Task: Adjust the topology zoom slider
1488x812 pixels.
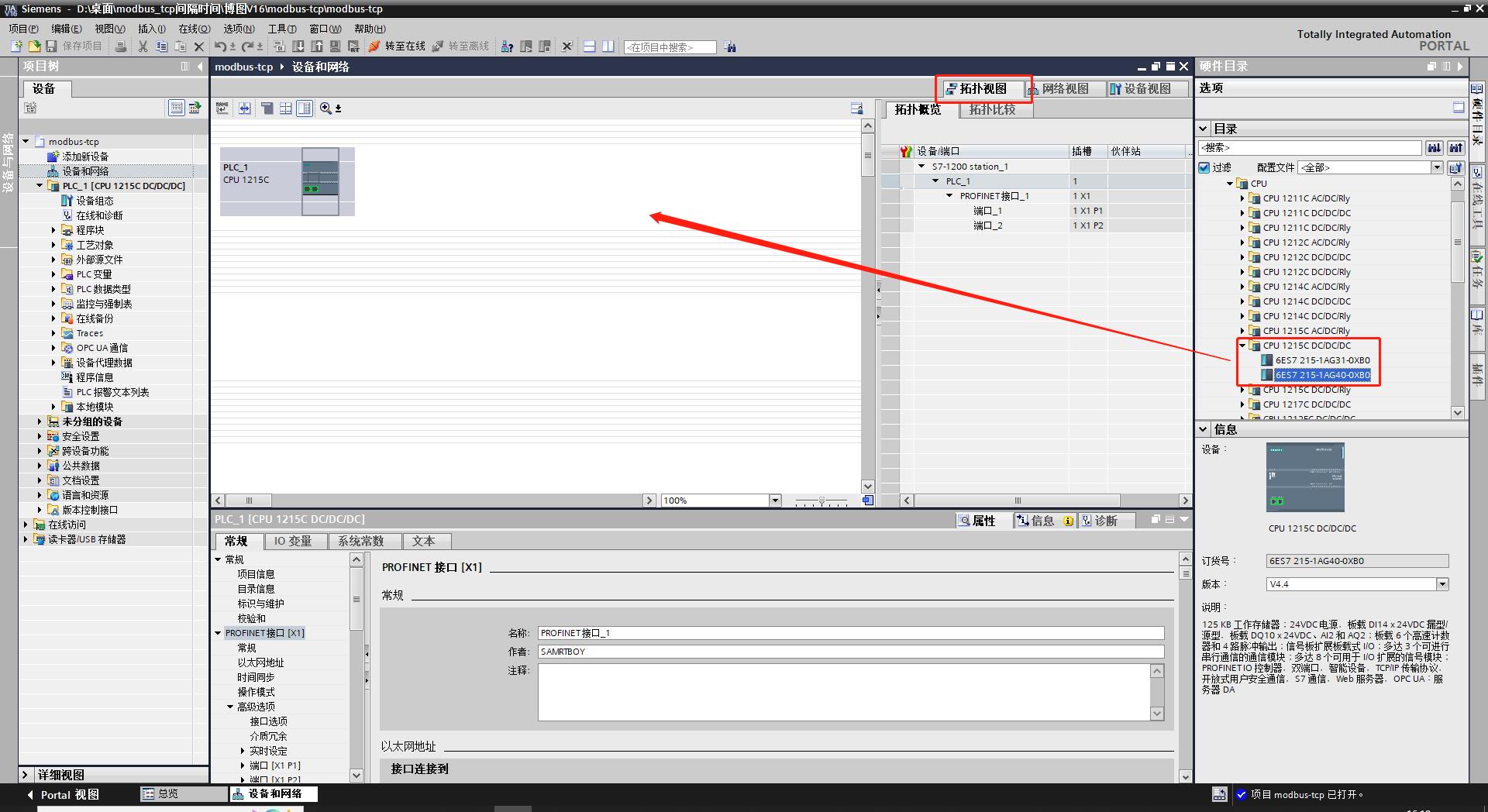Action: coord(821,501)
